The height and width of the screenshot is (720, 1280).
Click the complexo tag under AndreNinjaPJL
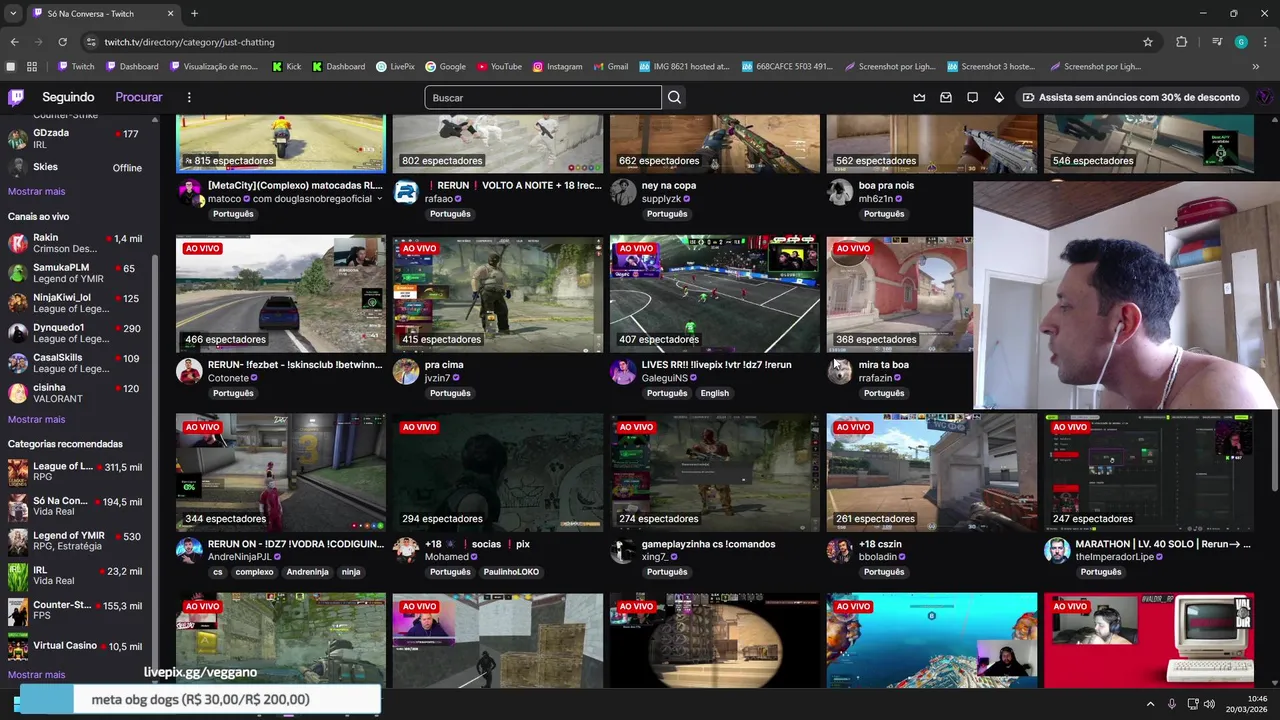(254, 572)
